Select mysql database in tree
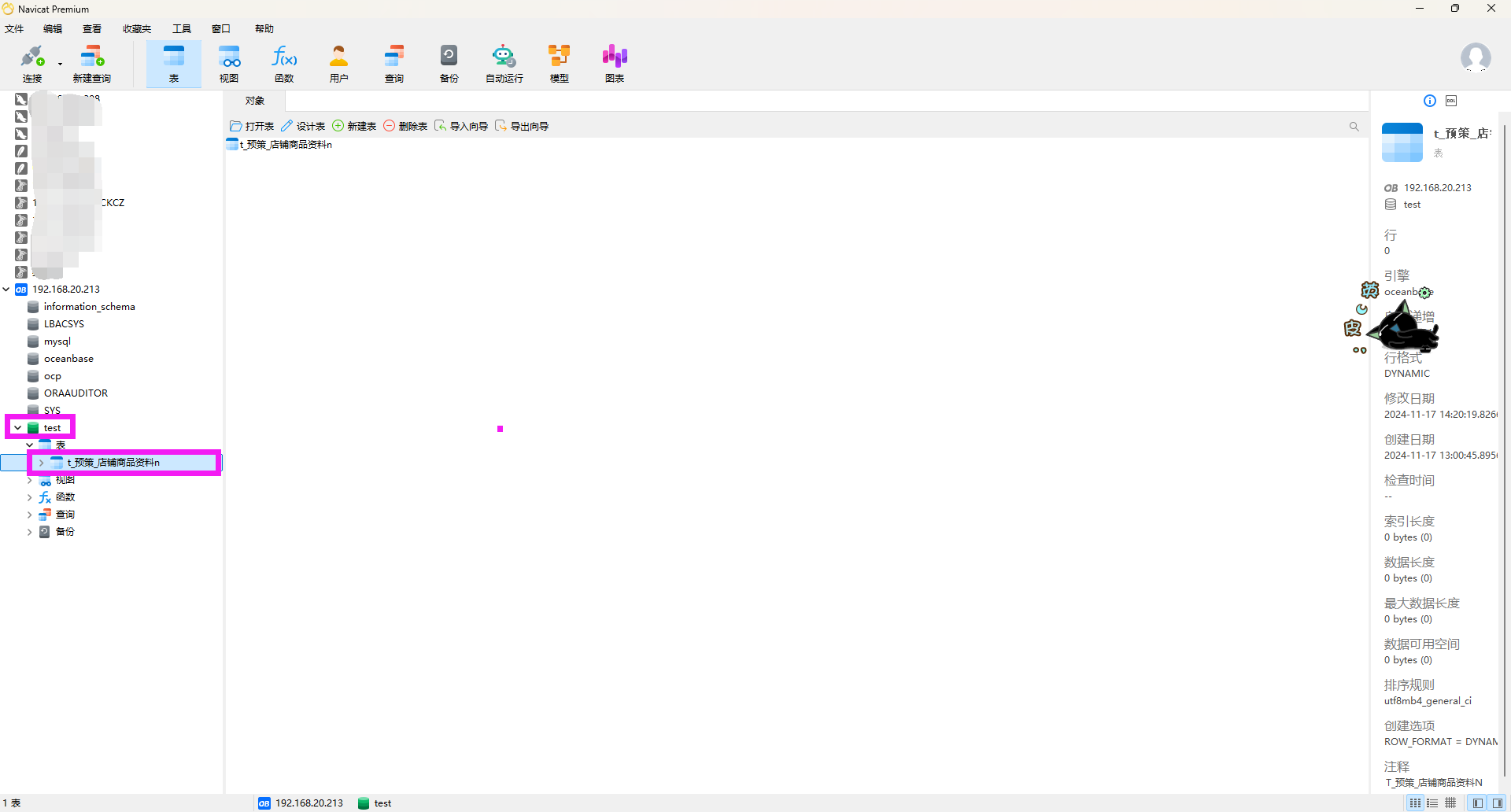The width and height of the screenshot is (1511, 812). (57, 341)
